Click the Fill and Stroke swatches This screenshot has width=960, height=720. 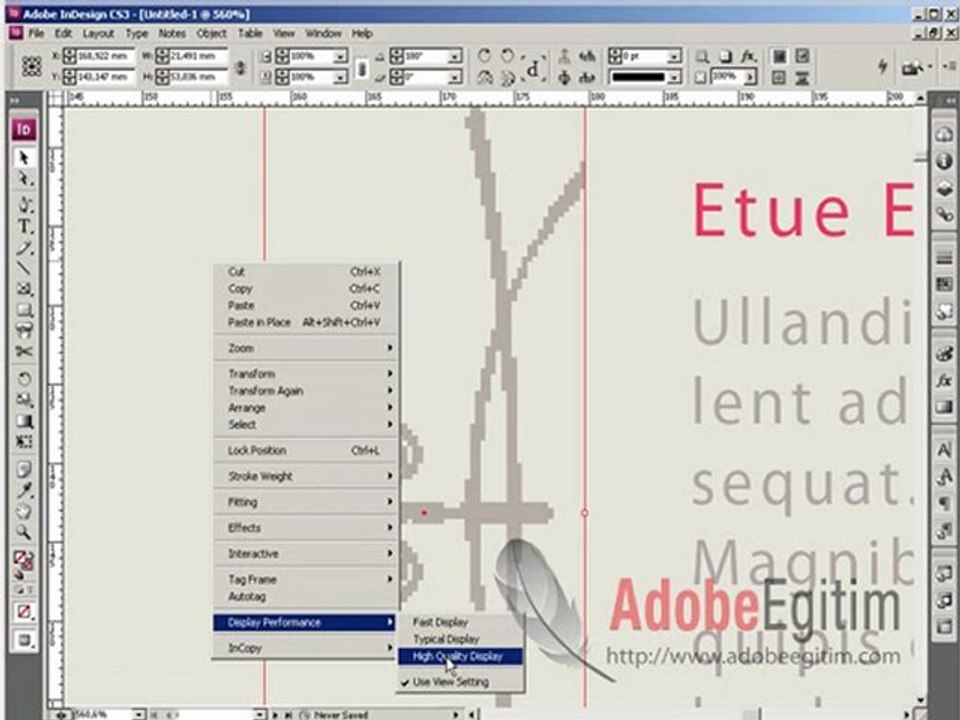[24, 562]
